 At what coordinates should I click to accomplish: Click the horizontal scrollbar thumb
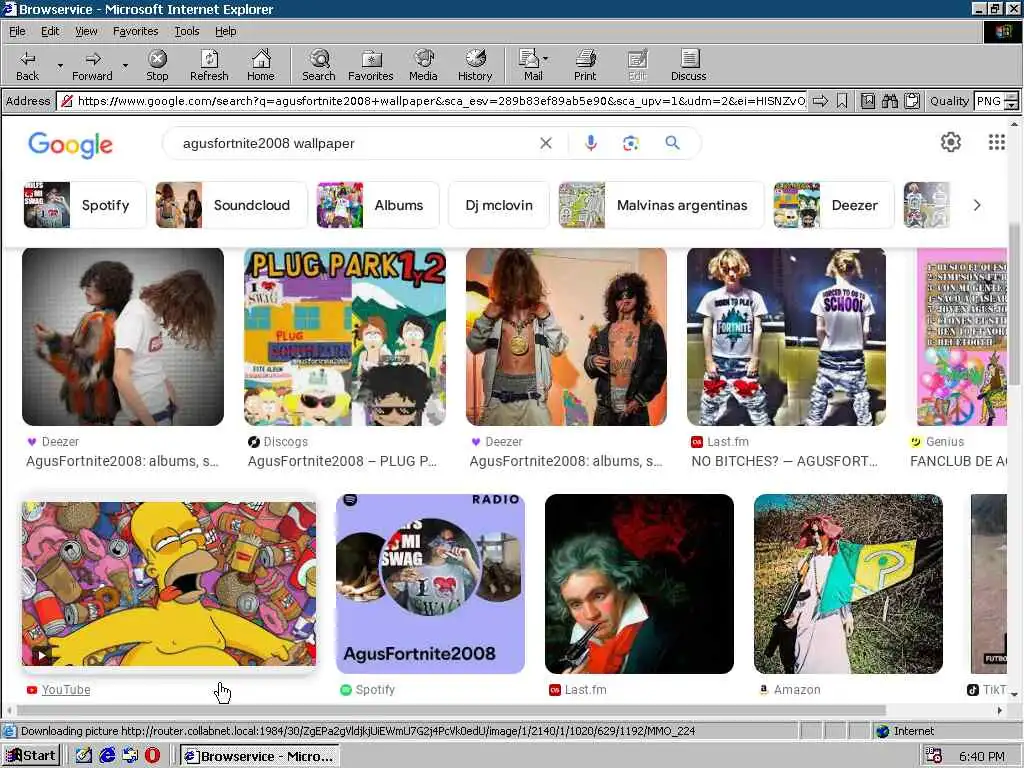[451, 711]
